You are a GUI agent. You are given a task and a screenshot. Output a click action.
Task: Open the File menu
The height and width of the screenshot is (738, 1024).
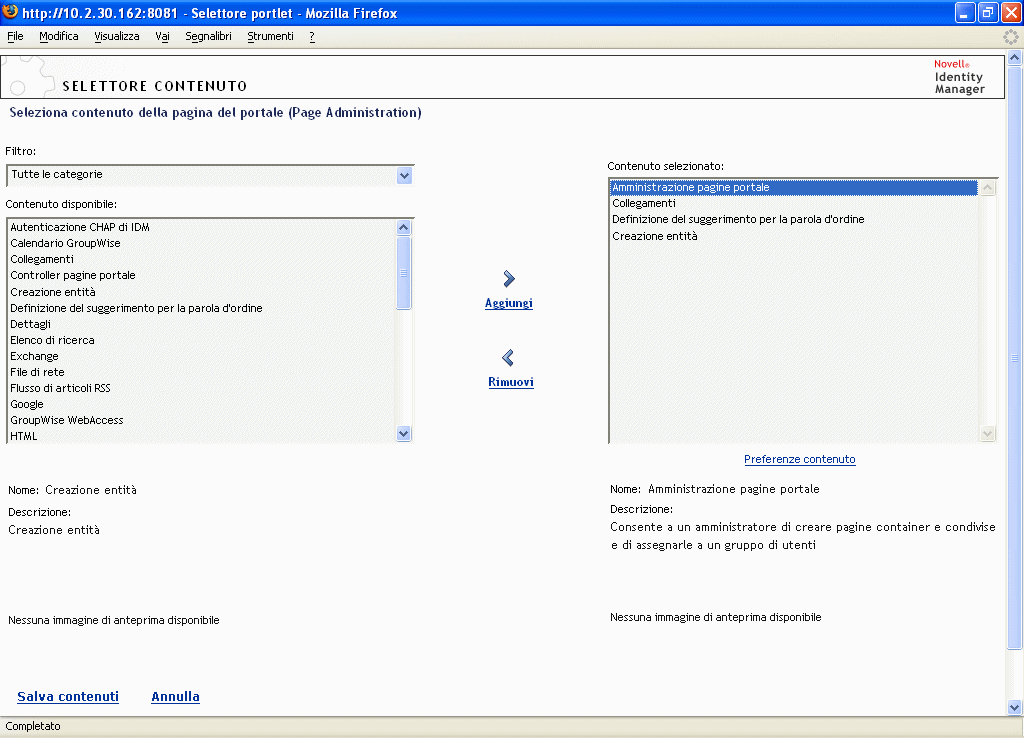(15, 36)
